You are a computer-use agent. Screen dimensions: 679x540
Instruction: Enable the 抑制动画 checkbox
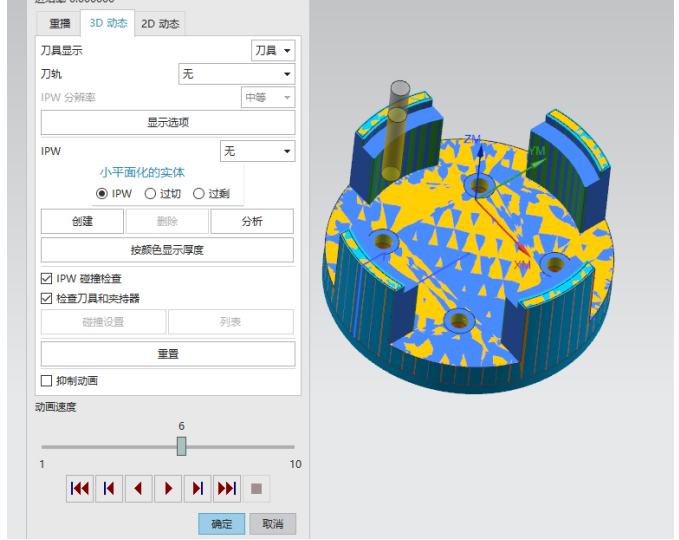click(x=46, y=381)
